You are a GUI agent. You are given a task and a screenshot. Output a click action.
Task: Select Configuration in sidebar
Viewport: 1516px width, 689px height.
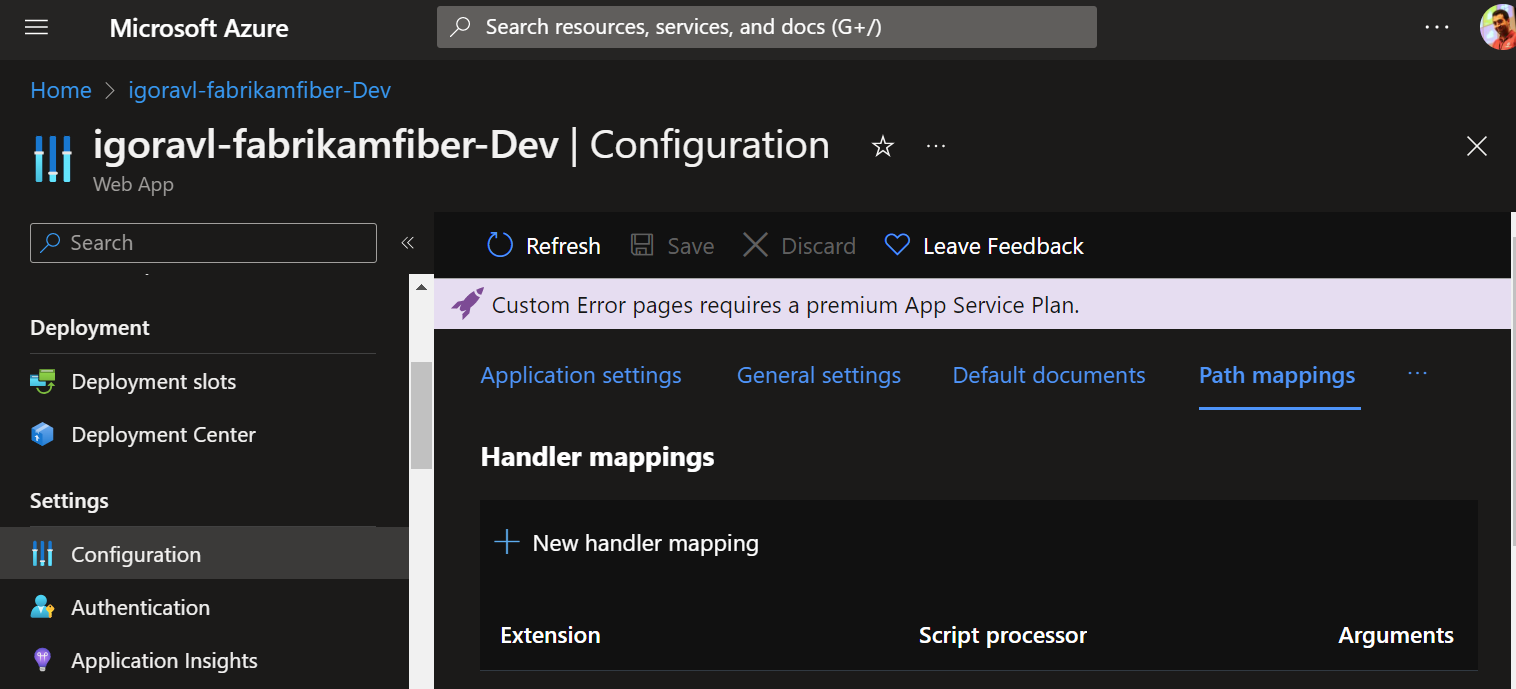click(x=204, y=554)
